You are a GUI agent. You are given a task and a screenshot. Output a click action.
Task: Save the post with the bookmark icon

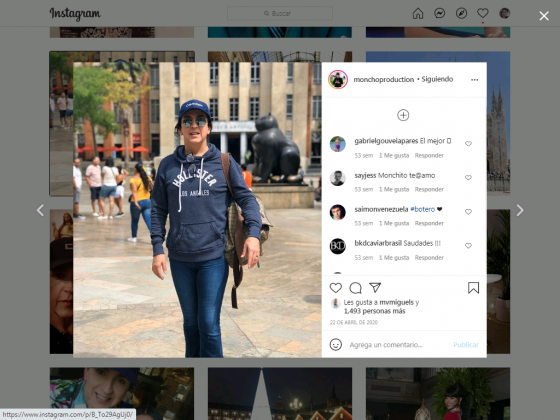tap(473, 288)
